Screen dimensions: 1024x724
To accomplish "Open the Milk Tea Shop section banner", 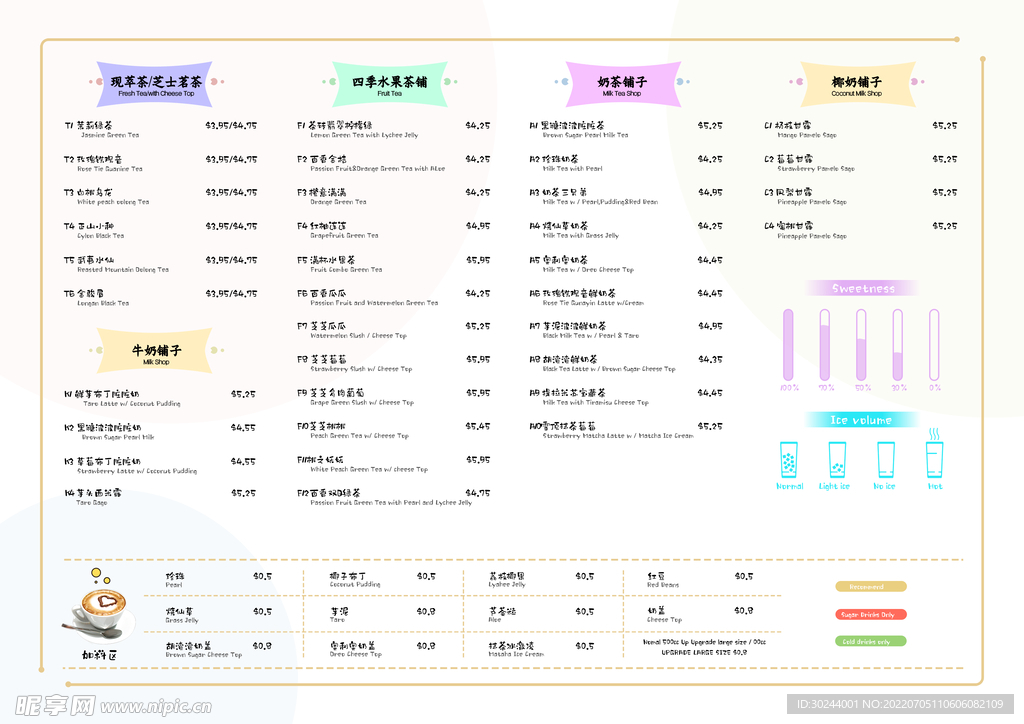I will coord(622,84).
